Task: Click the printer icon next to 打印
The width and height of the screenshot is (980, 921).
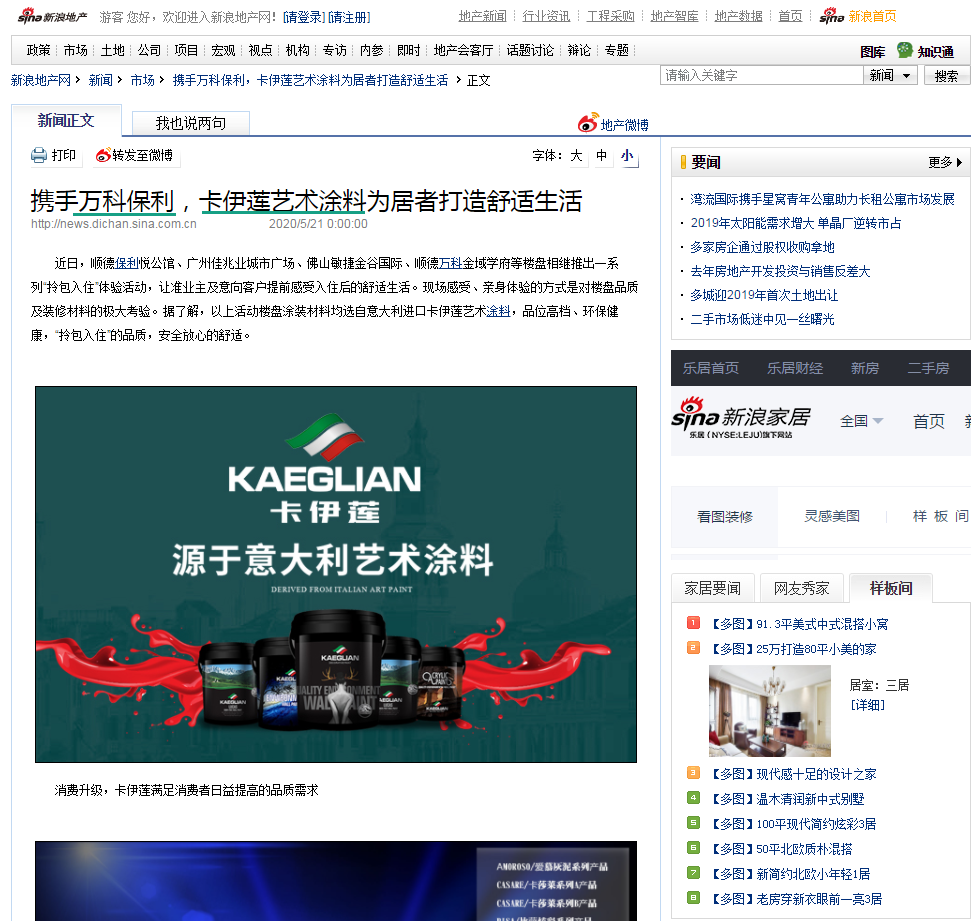Action: [39, 155]
